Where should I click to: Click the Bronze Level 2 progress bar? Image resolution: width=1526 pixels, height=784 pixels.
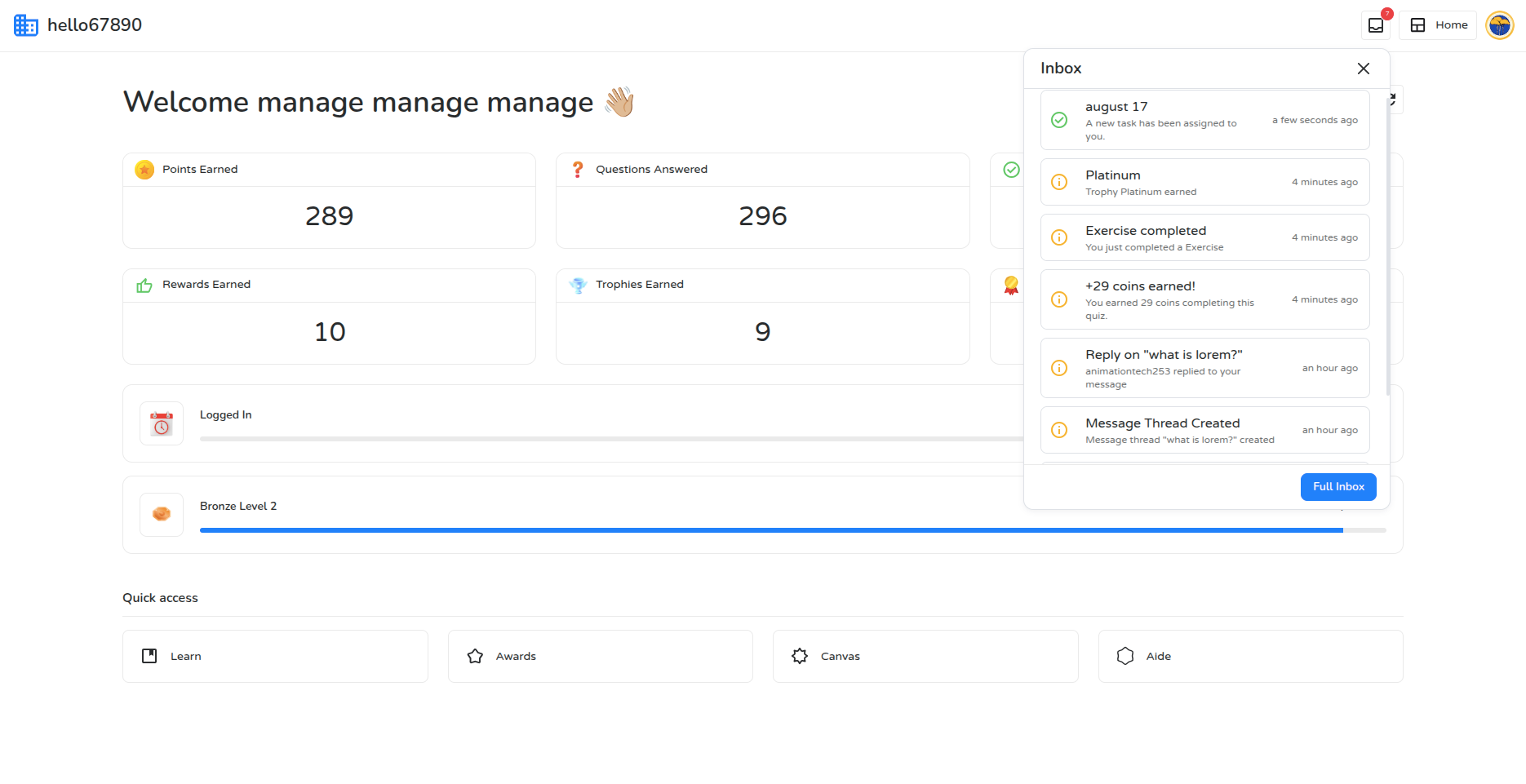point(792,530)
